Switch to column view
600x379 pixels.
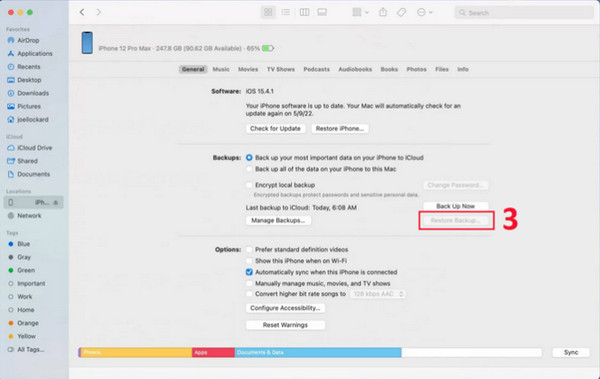[305, 12]
